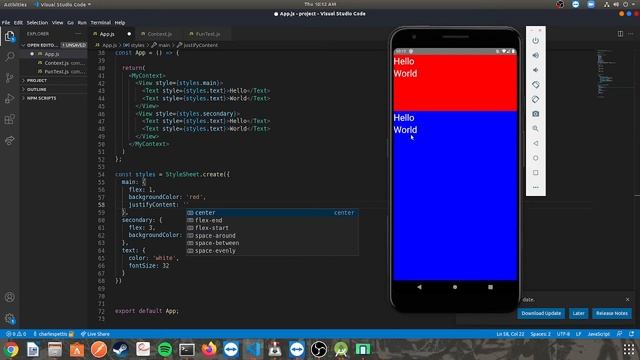Click the 'Spaces: 2' indentation setting
The image size is (640, 360).
click(540, 334)
